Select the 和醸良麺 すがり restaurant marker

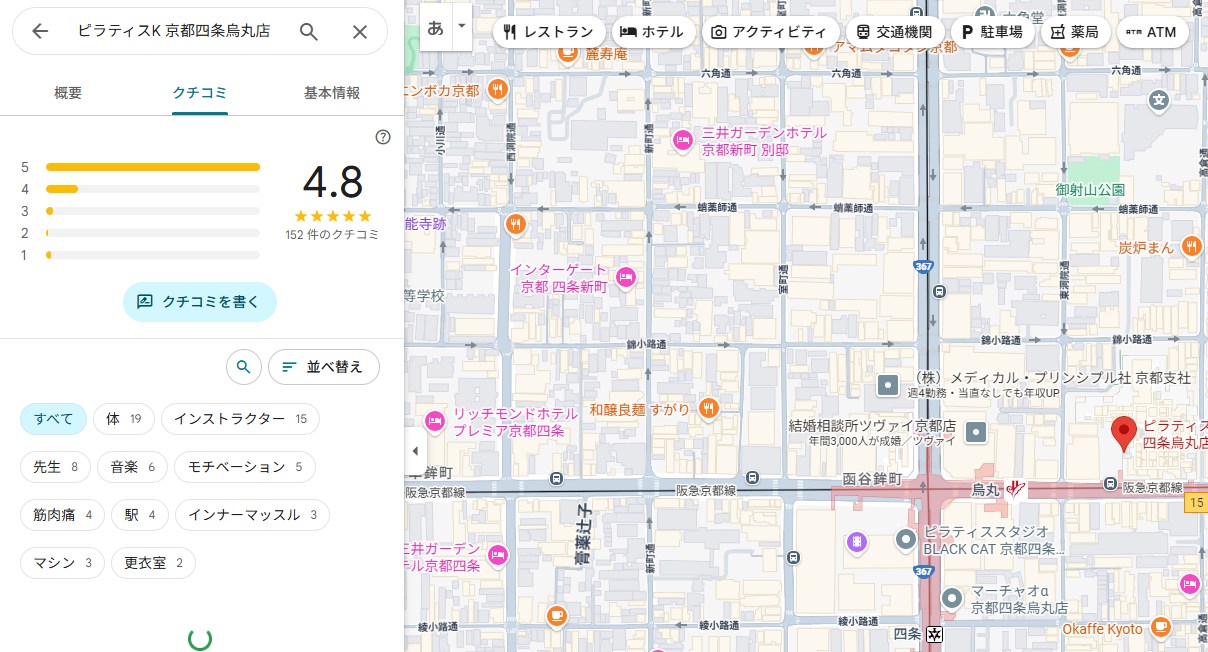coord(708,407)
